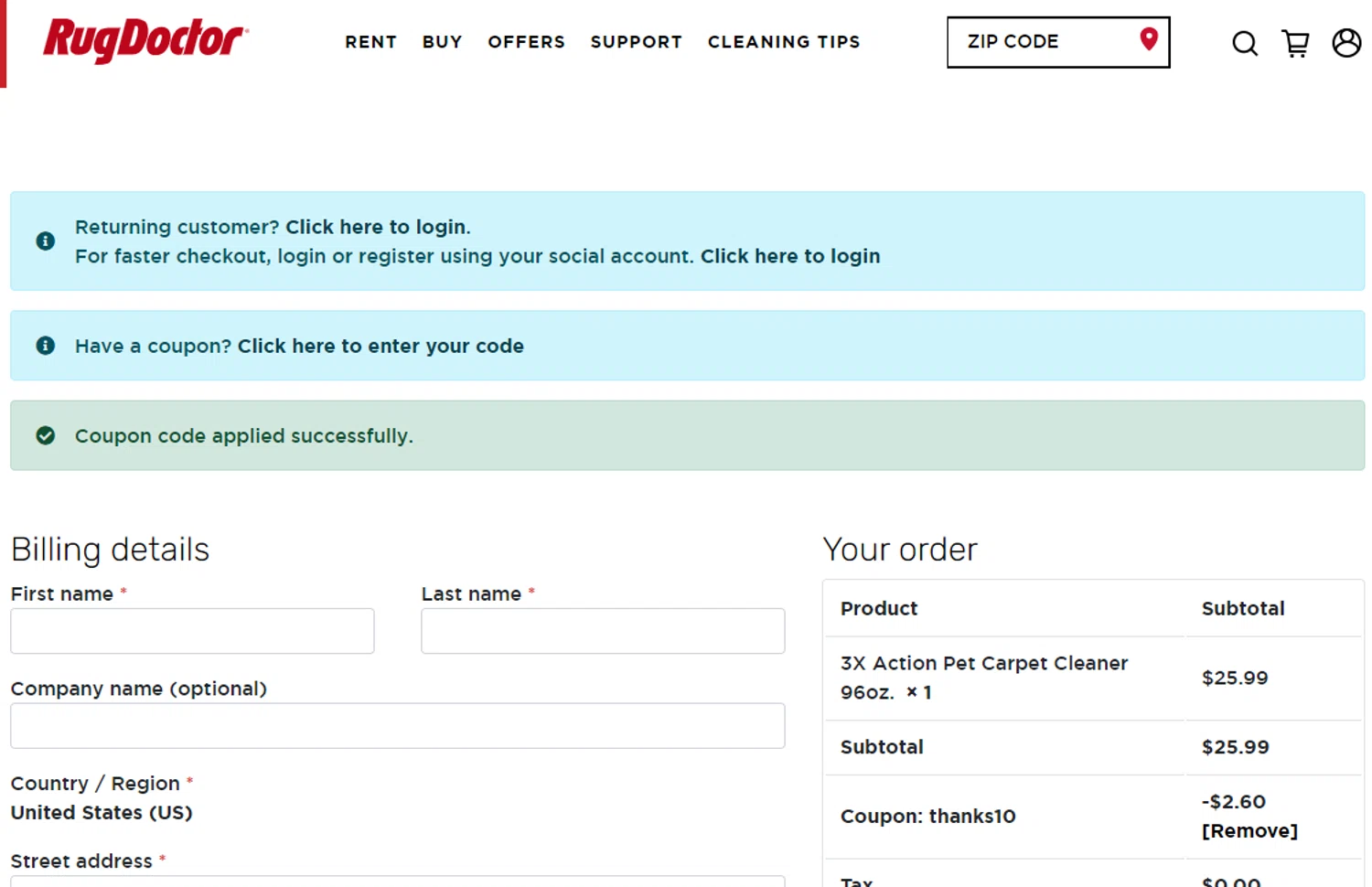
Task: Click 'Click here to enter your code' link
Action: coord(381,346)
